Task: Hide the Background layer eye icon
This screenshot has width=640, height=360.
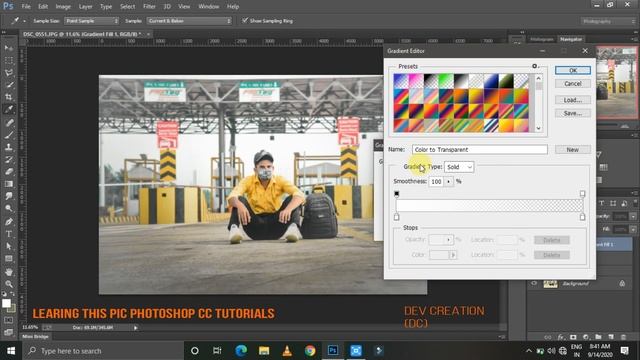Action: pos(534,283)
